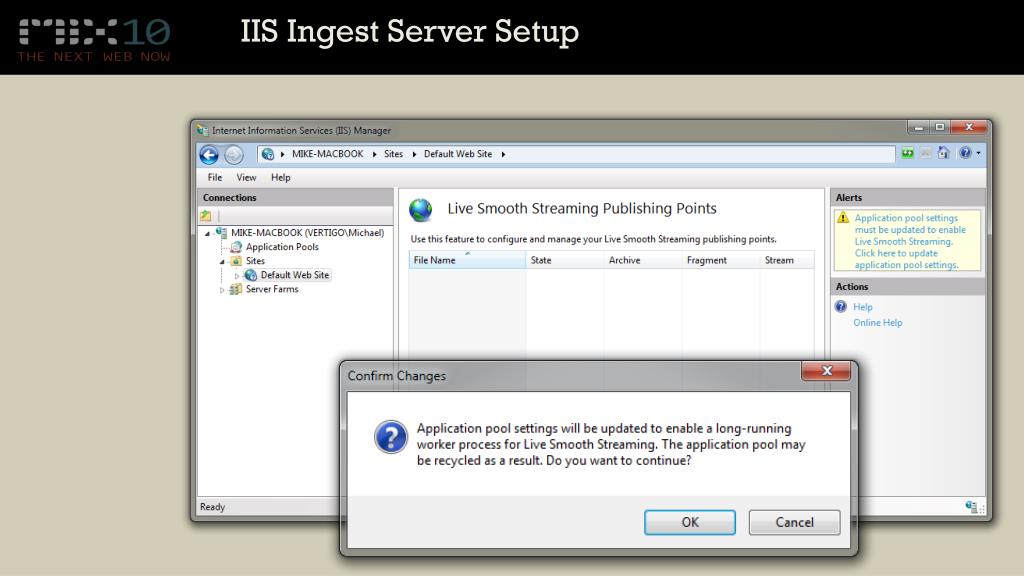Viewport: 1024px width, 576px height.
Task: Click Help link in Actions pane
Action: [863, 307]
